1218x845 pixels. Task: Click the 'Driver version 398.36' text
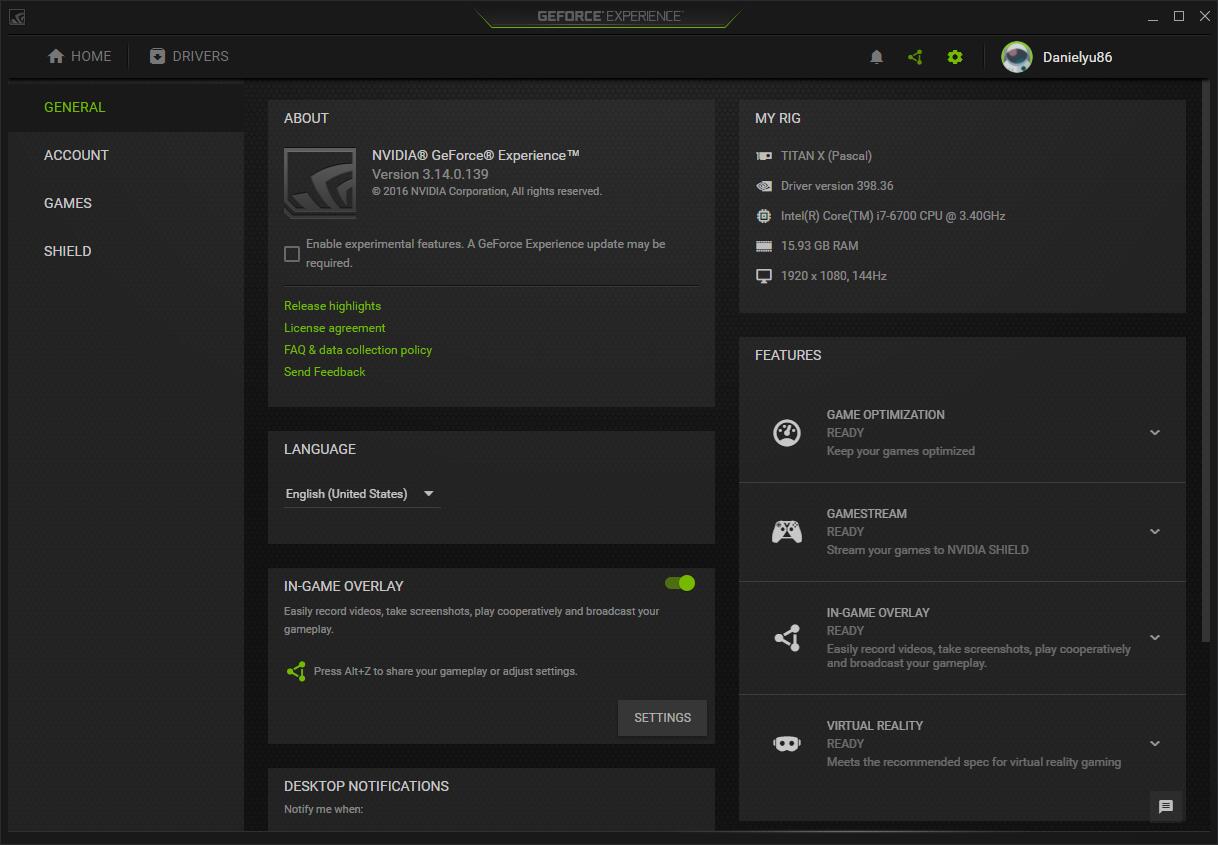(x=837, y=186)
